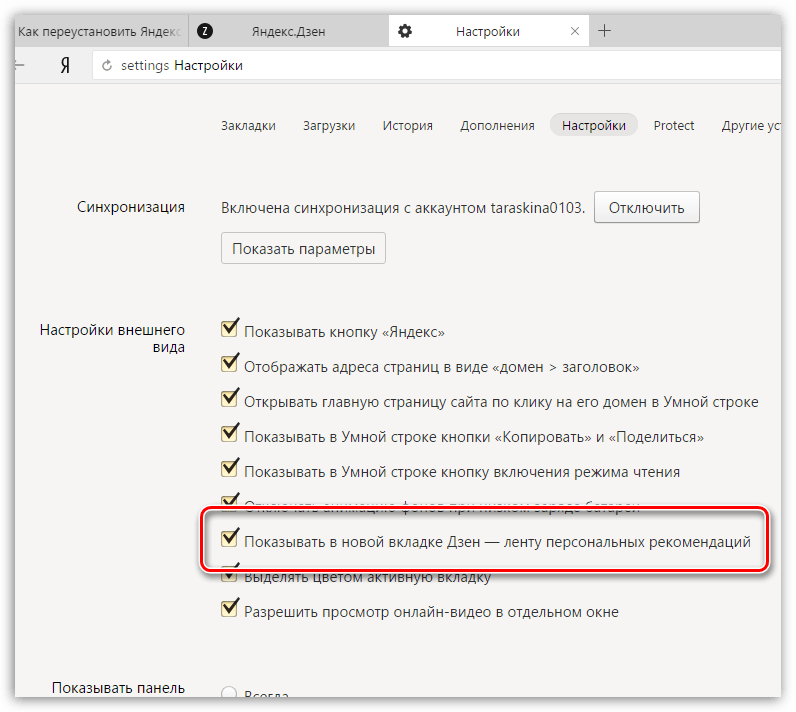Viewport: 796px width, 712px height.
Task: Toggle reading mode button checkbox
Action: click(229, 468)
